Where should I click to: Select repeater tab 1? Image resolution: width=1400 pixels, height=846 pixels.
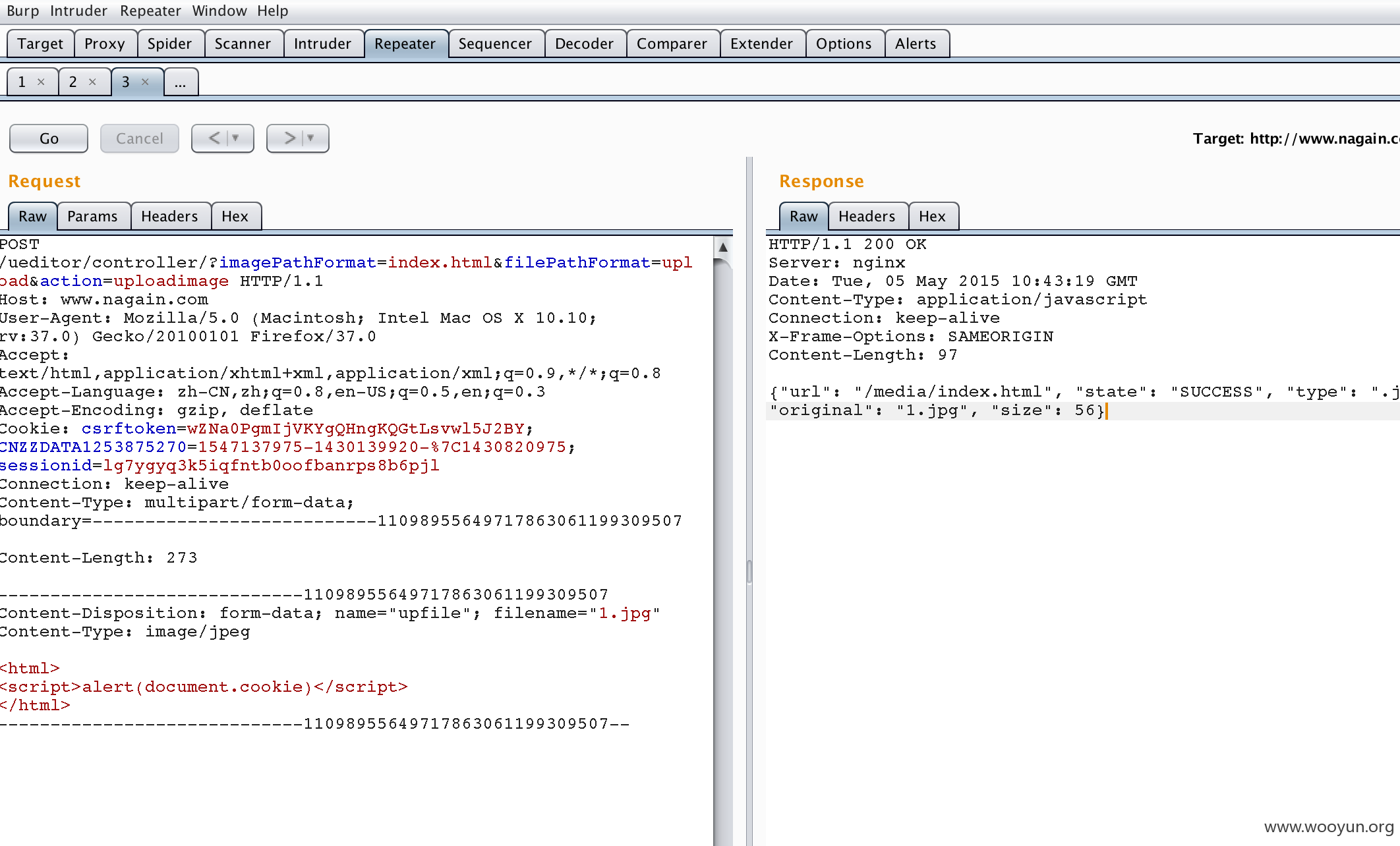22,82
